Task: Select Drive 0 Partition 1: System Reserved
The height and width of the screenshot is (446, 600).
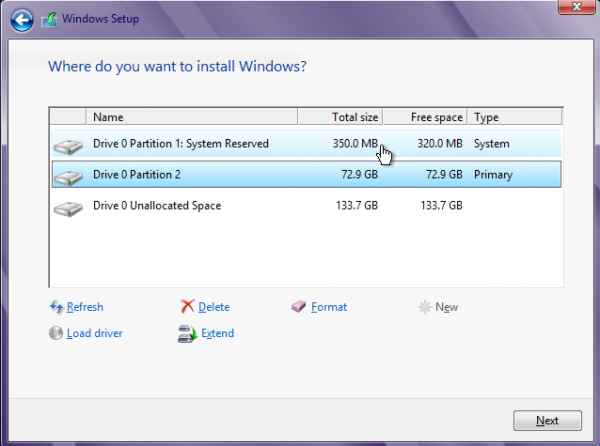Action: [x=307, y=143]
